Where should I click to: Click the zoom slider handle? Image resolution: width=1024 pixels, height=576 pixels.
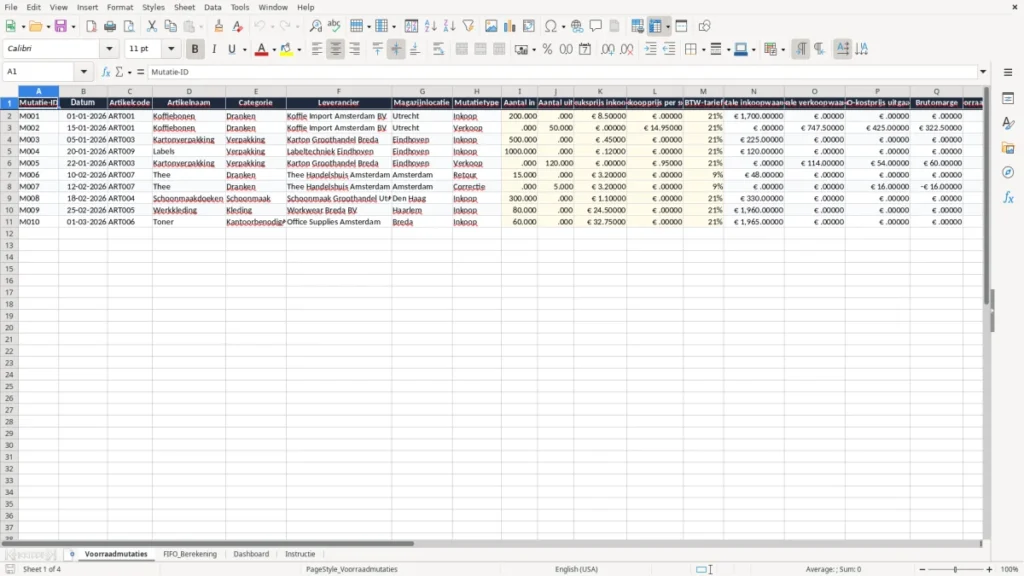coord(955,569)
